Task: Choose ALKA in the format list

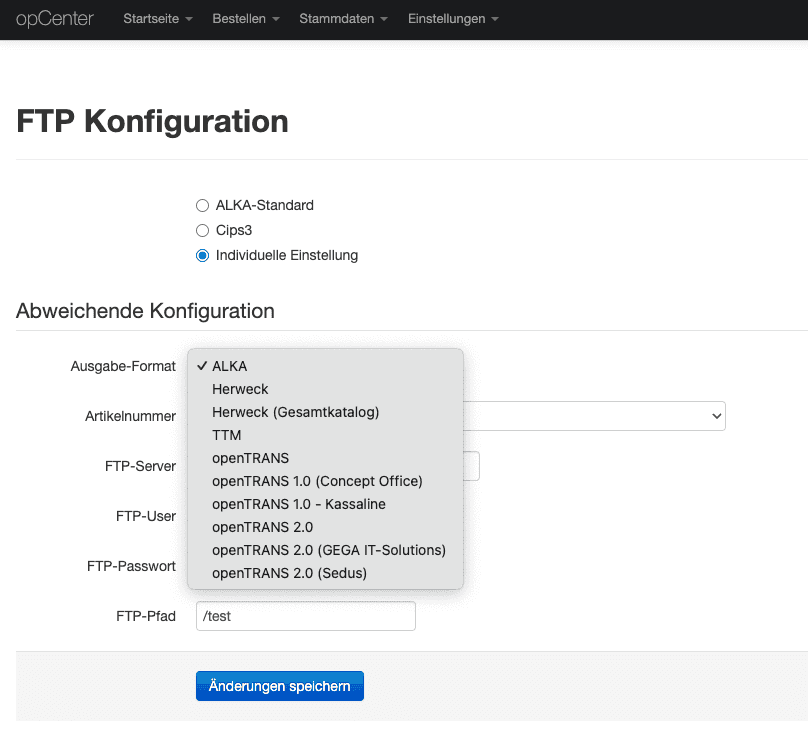Action: (x=325, y=366)
